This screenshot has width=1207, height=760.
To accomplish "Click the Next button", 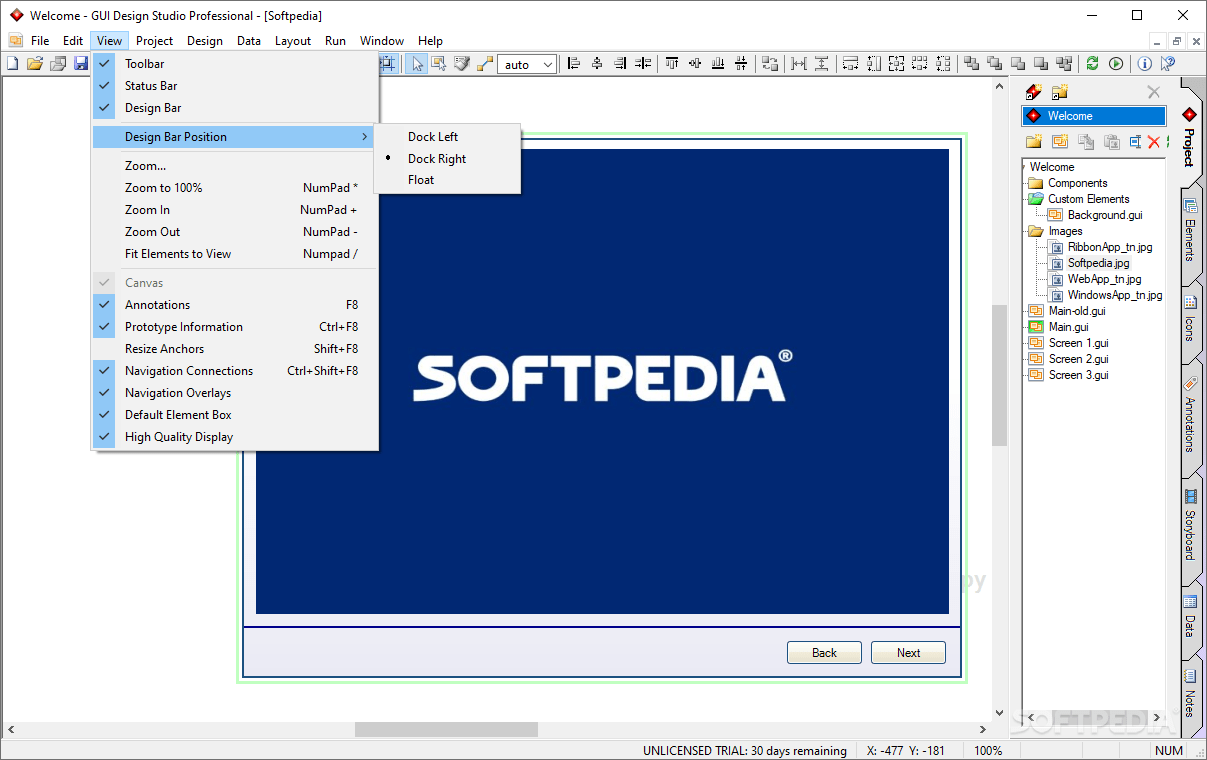I will [908, 653].
